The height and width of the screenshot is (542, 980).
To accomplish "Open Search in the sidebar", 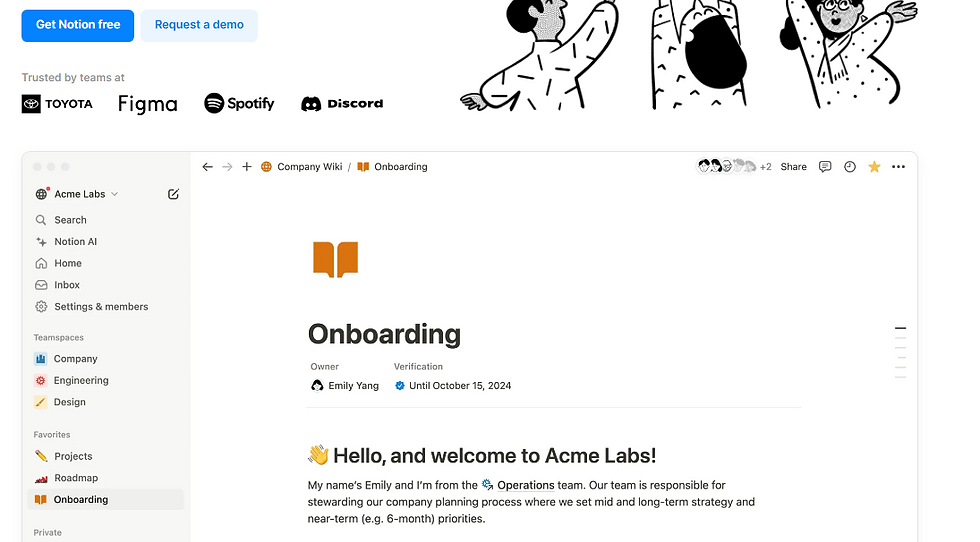I will pos(70,220).
